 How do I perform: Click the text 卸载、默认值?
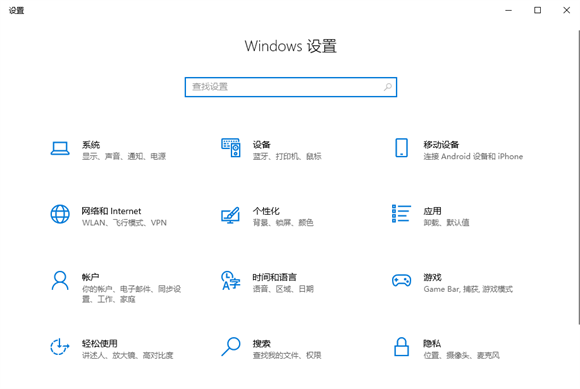(x=446, y=223)
